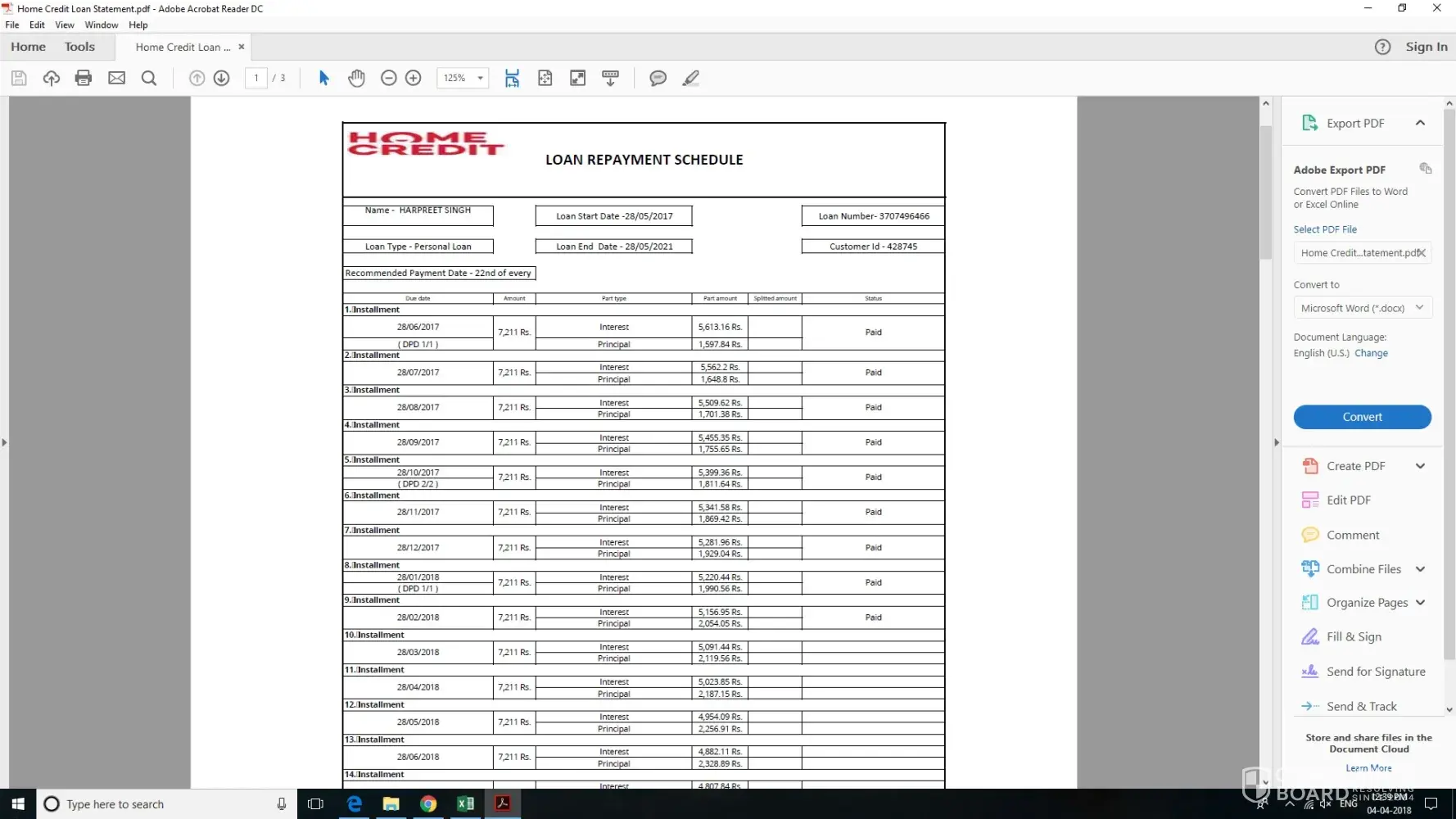Expand the Combine Files chevron
Viewport: 1456px width, 819px height.
pos(1420,569)
